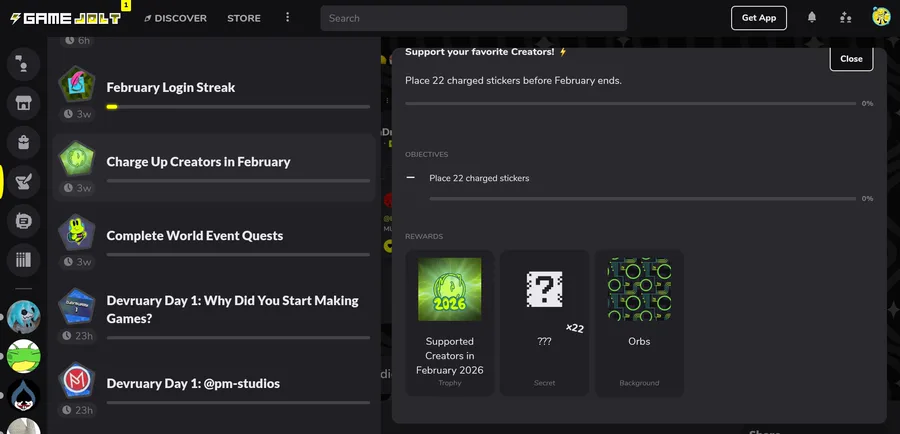This screenshot has height=434, width=900.
Task: Click the Orbs background reward thumbnail
Action: click(x=639, y=290)
